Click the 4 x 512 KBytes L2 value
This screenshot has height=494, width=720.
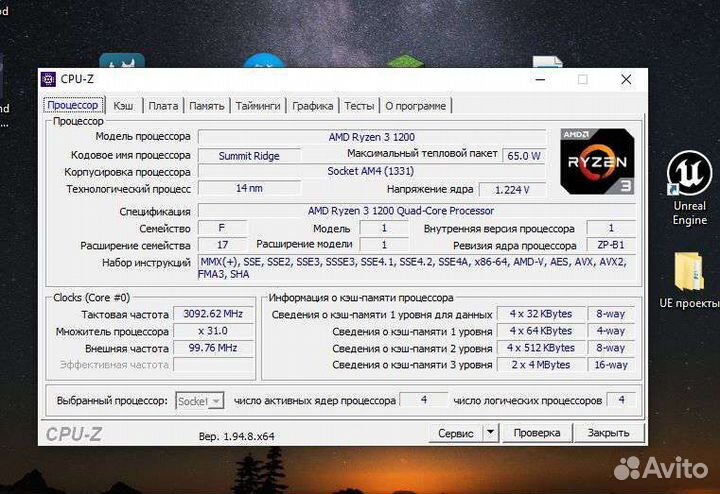[x=541, y=348]
